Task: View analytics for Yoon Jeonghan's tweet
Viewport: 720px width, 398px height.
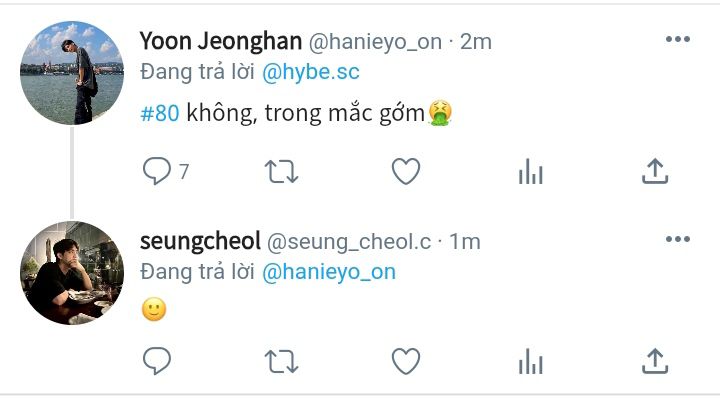Action: 531,171
